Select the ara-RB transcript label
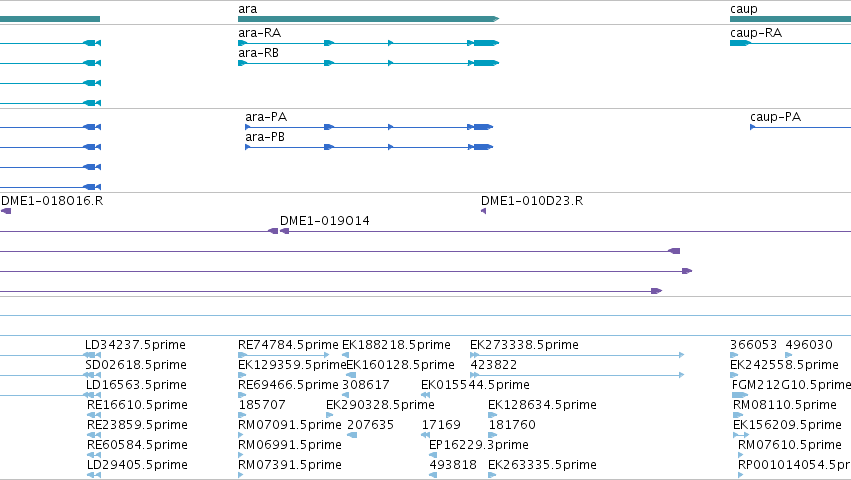This screenshot has height=480, width=851. coord(258,53)
